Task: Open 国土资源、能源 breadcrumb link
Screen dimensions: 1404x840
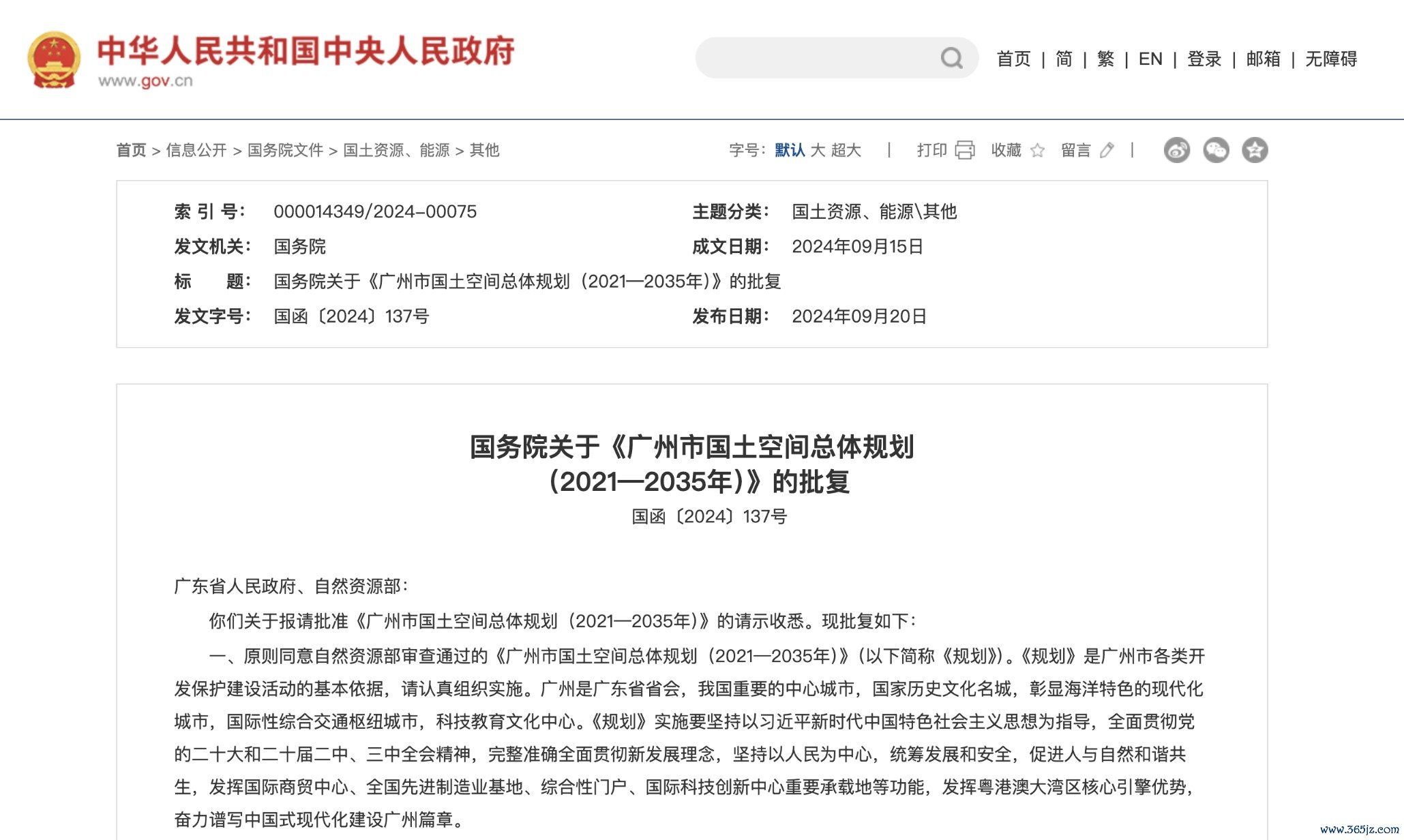Action: (x=396, y=150)
